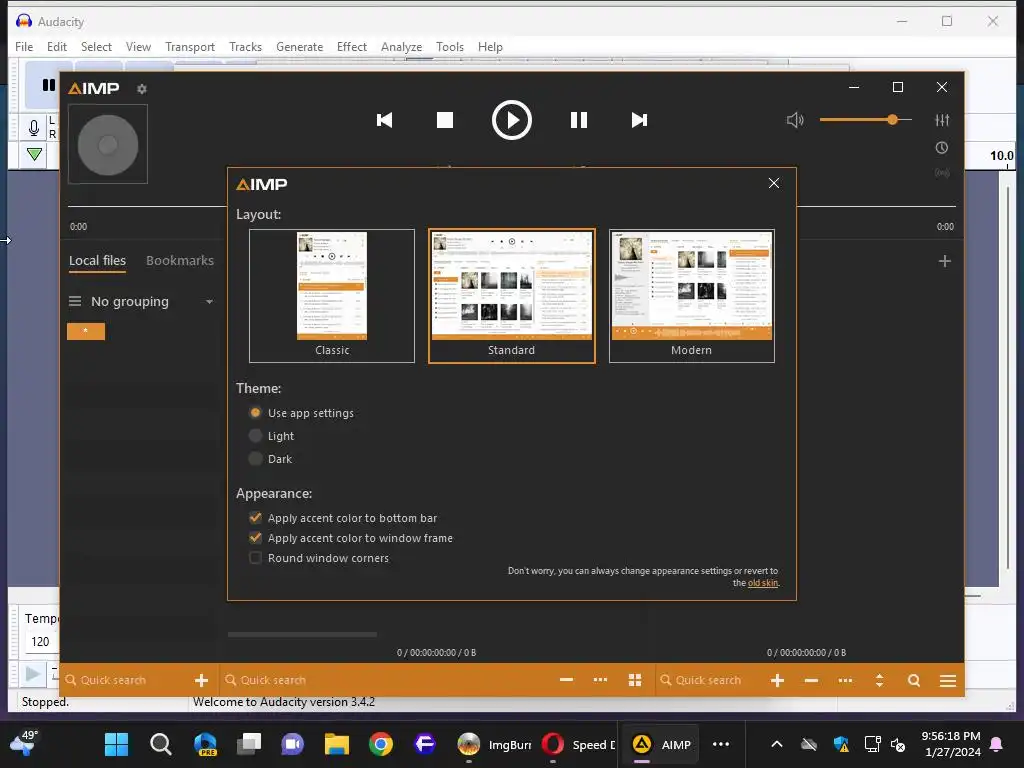Choose the Modern layout thumbnail
The width and height of the screenshot is (1024, 768).
[x=692, y=296]
